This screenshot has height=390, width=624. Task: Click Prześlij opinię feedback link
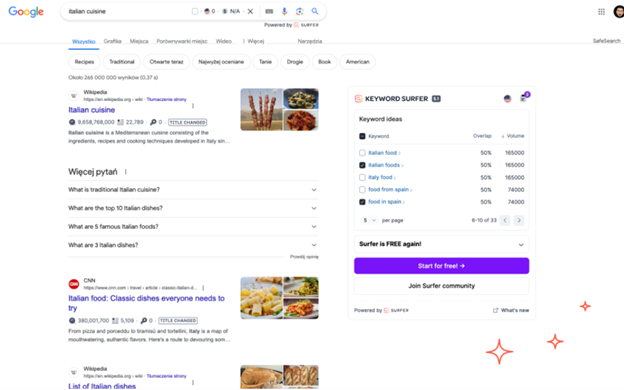point(304,257)
